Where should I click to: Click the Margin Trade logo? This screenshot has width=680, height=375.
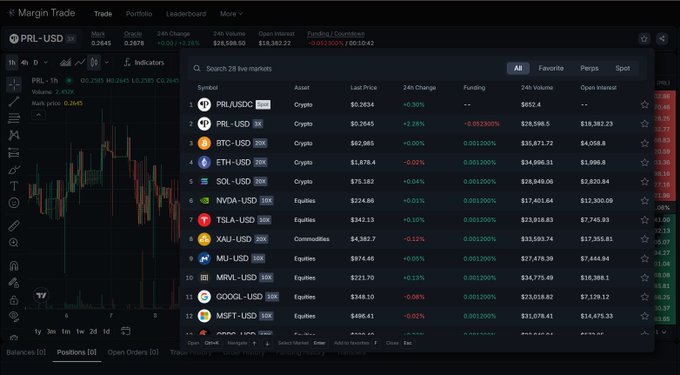42,13
